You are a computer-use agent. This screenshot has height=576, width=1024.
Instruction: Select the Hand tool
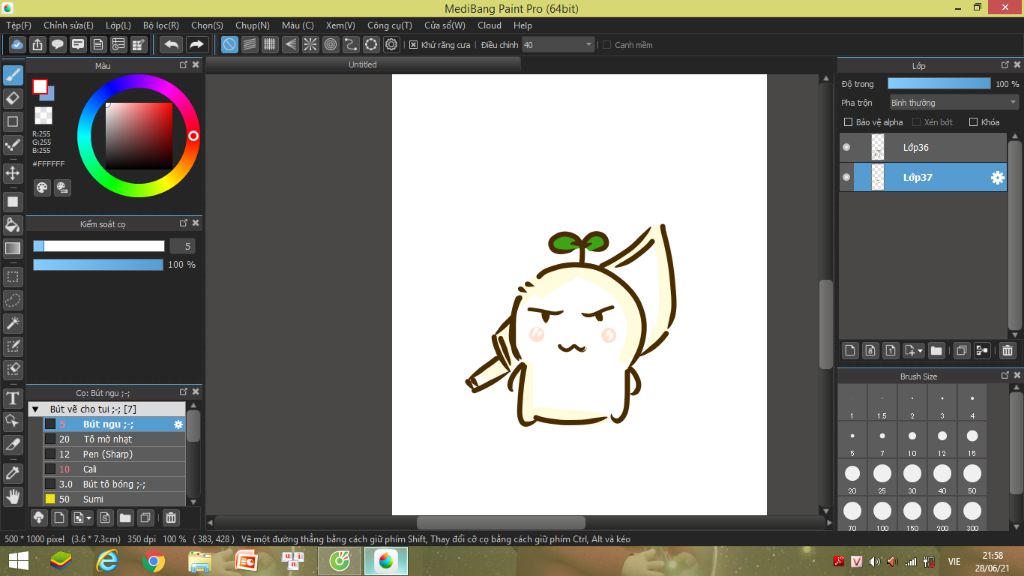pyautogui.click(x=12, y=496)
